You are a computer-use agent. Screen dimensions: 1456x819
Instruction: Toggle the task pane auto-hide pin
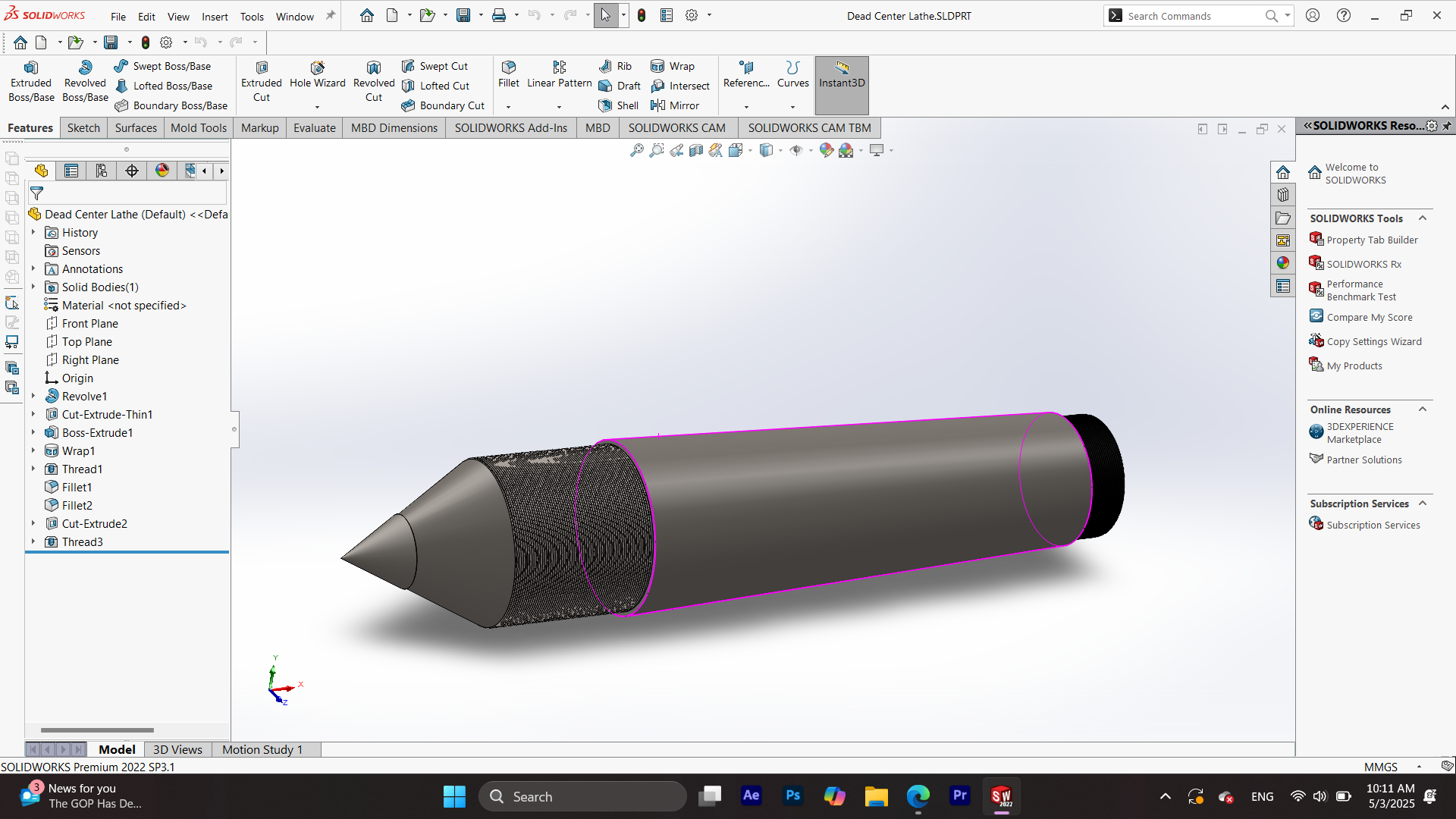(1447, 126)
